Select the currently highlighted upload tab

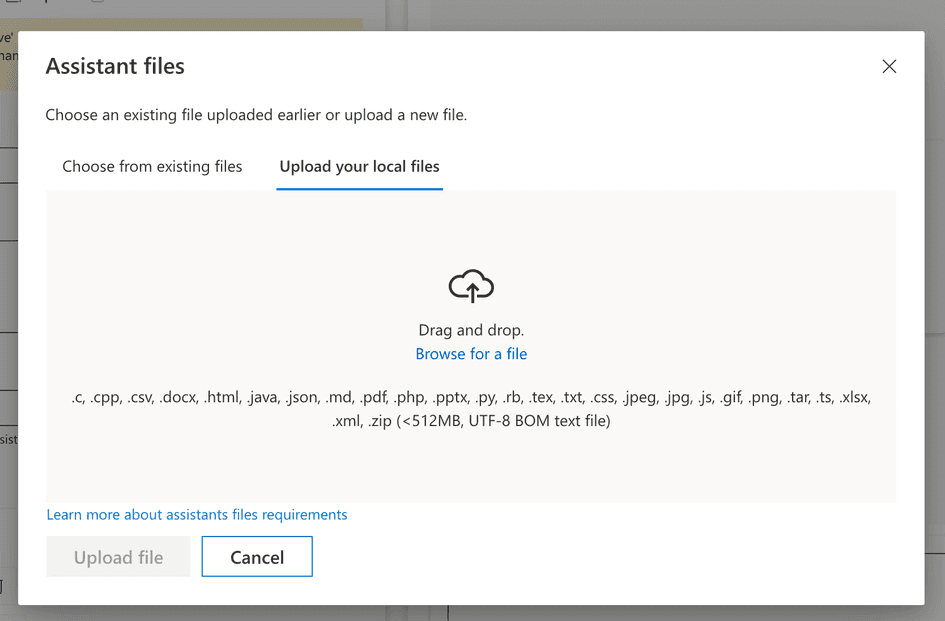(359, 166)
